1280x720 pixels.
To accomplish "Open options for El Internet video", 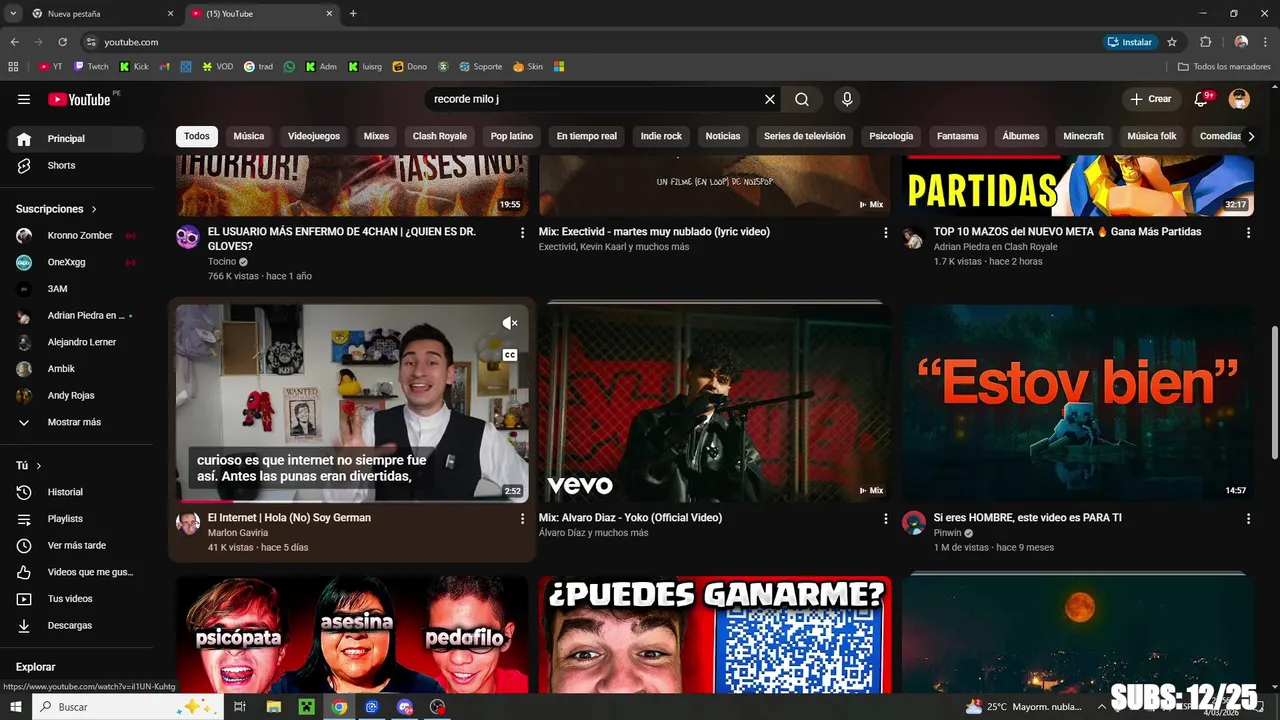I will tap(522, 518).
